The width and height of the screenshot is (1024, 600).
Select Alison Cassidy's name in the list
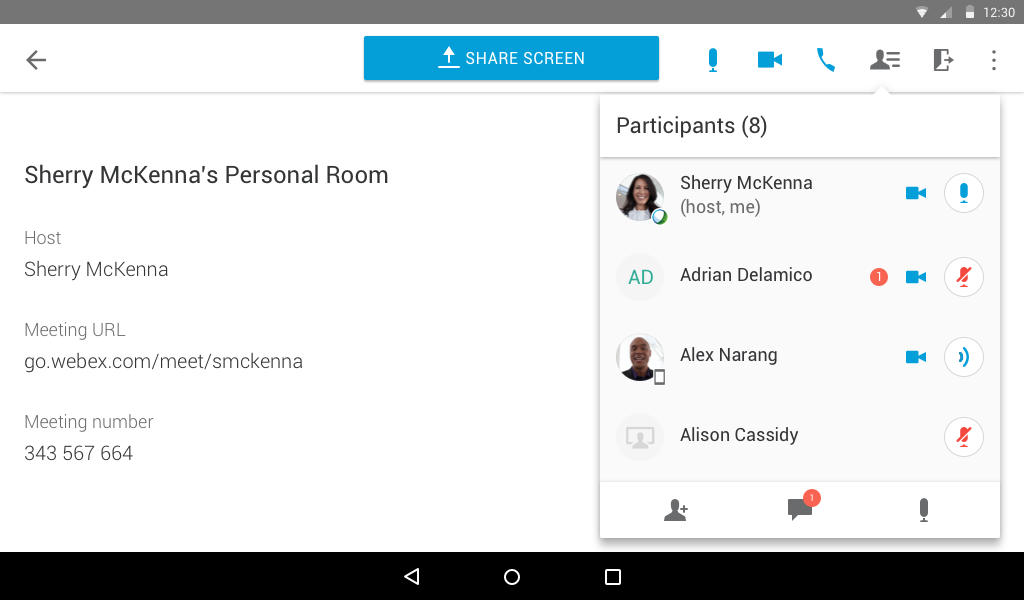[739, 435]
